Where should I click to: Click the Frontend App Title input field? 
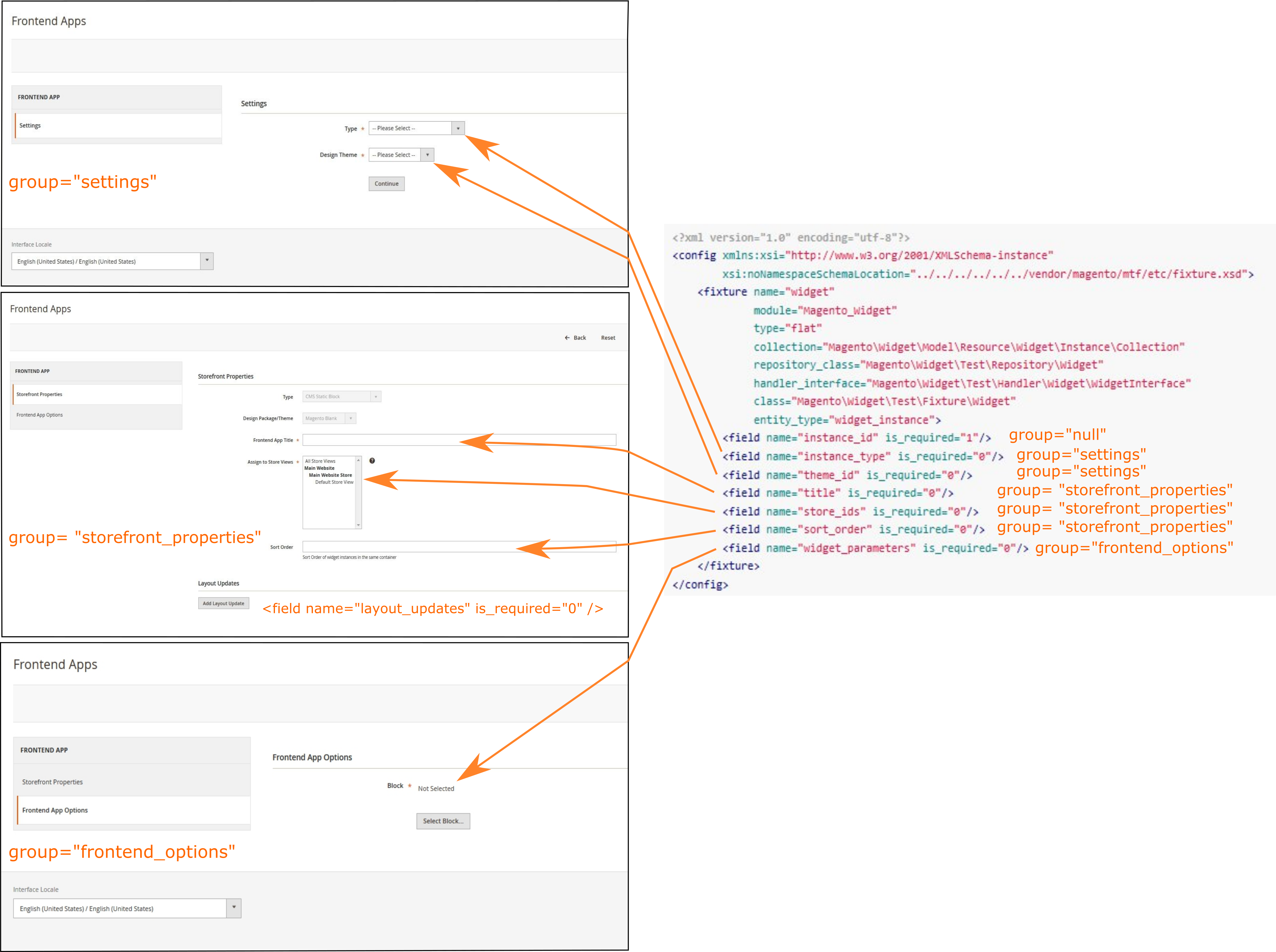[460, 440]
